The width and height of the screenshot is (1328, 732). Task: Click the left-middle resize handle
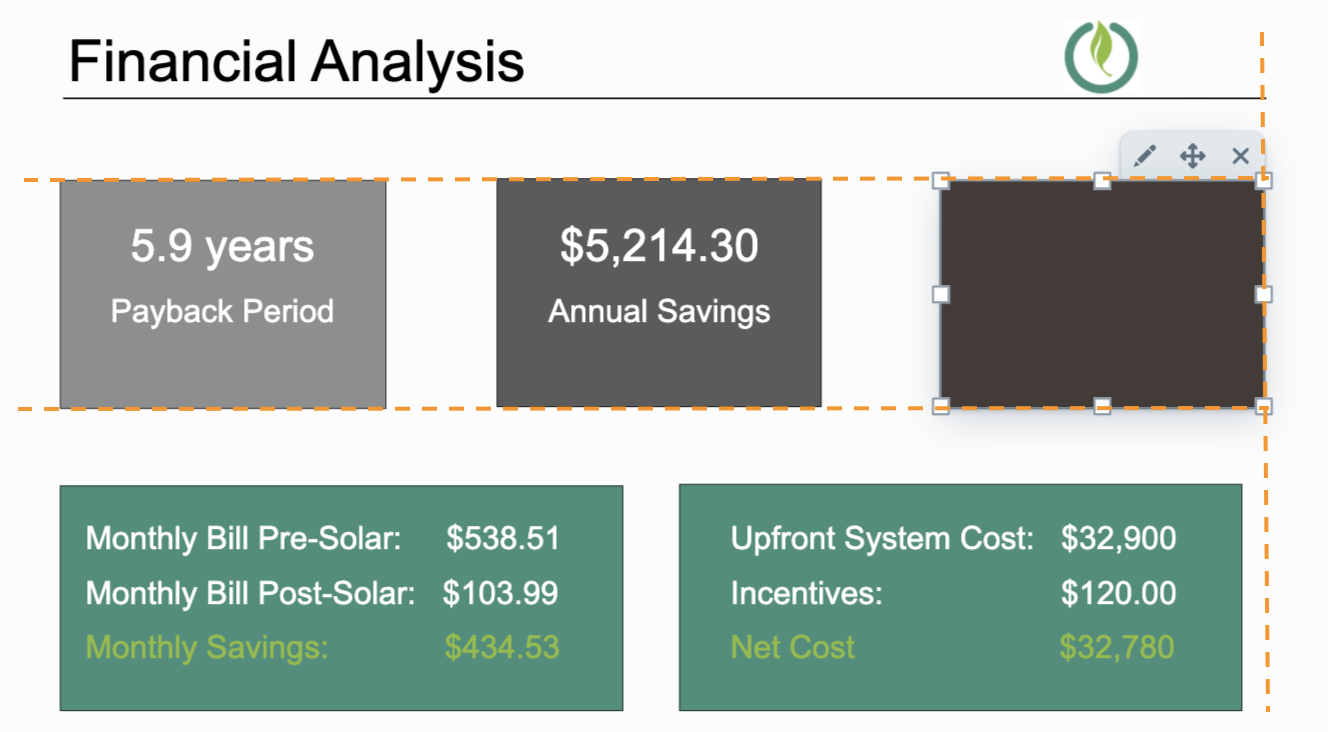pyautogui.click(x=940, y=294)
